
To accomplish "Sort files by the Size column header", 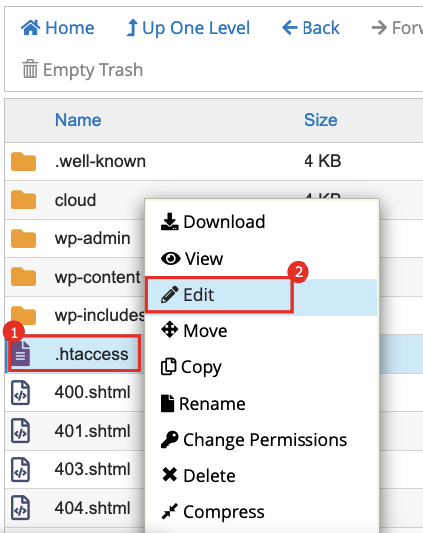I will [x=321, y=120].
